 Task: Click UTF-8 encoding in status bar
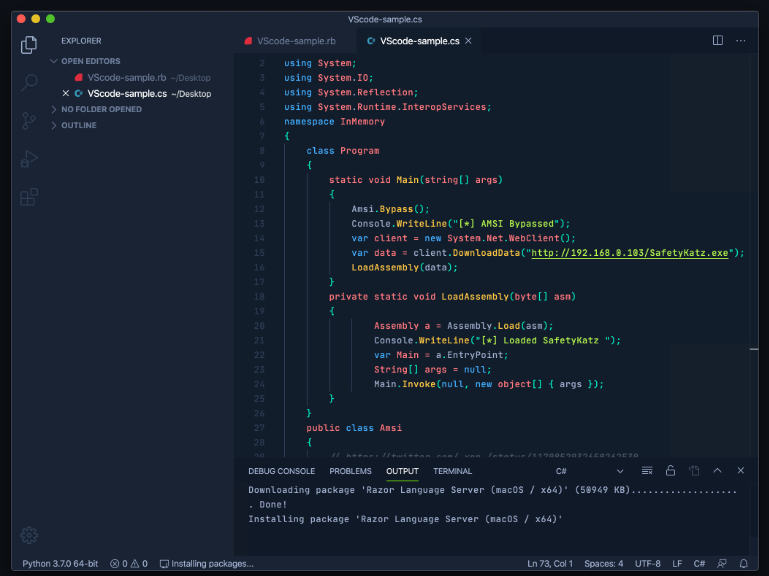tap(647, 564)
